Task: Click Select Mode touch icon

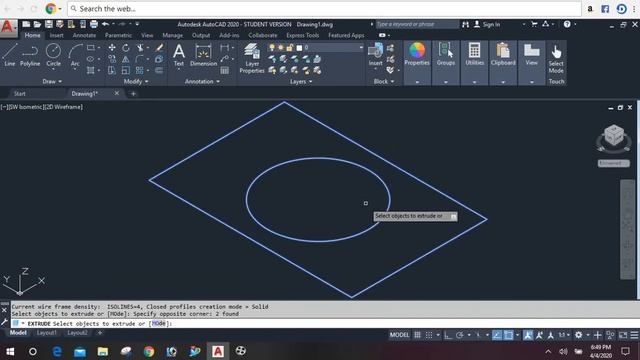Action: tap(556, 59)
